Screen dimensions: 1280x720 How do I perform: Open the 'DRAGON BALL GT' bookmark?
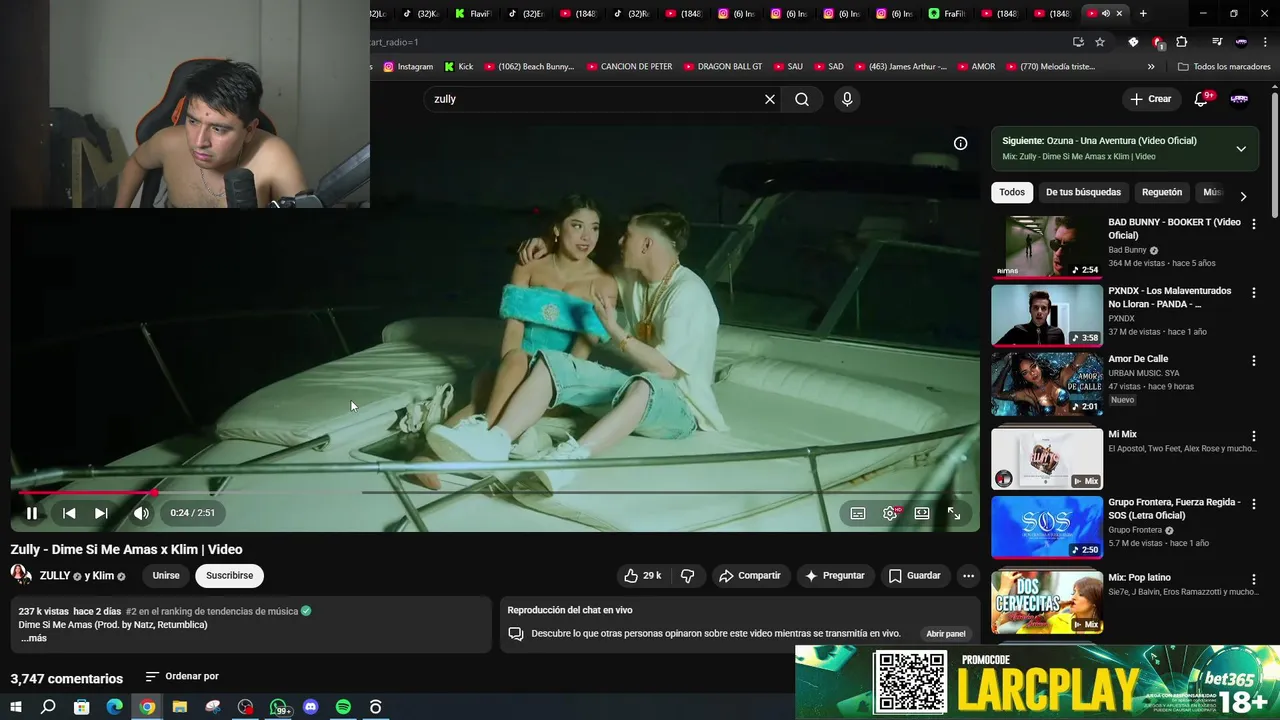(722, 67)
